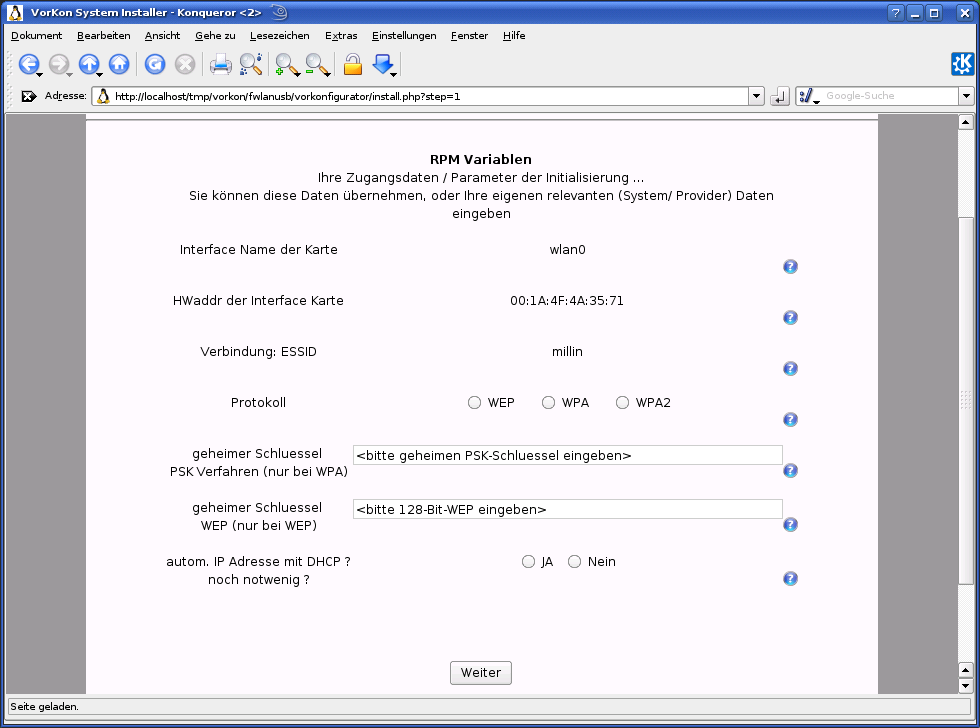The width and height of the screenshot is (980, 728).
Task: Open help for Verbindung: ESSID
Action: [790, 369]
